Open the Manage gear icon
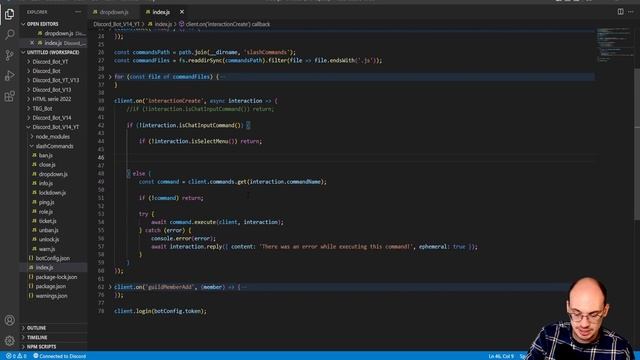This screenshot has width=640, height=360. (9, 340)
